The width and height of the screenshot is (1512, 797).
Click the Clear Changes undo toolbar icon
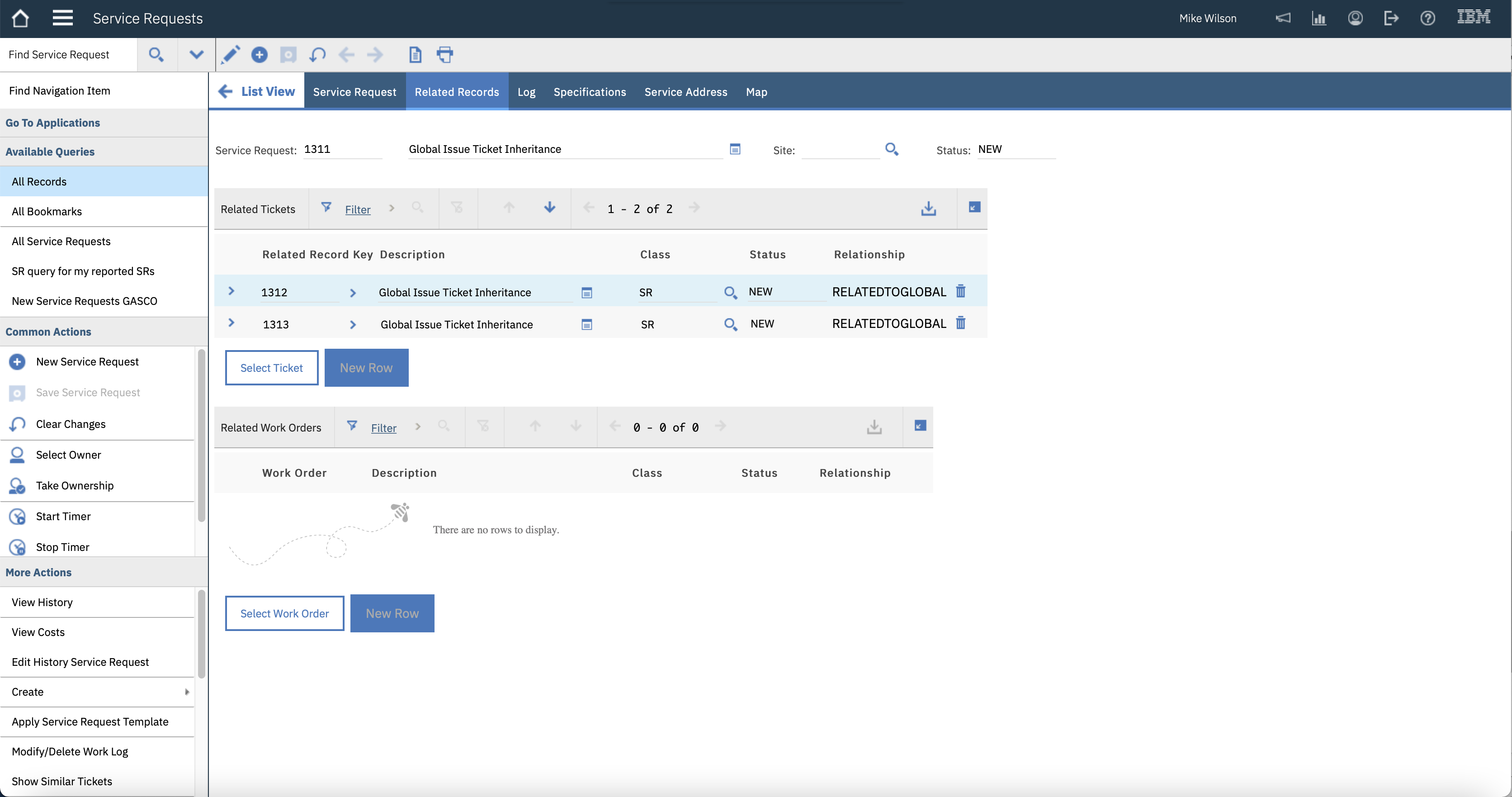[317, 55]
